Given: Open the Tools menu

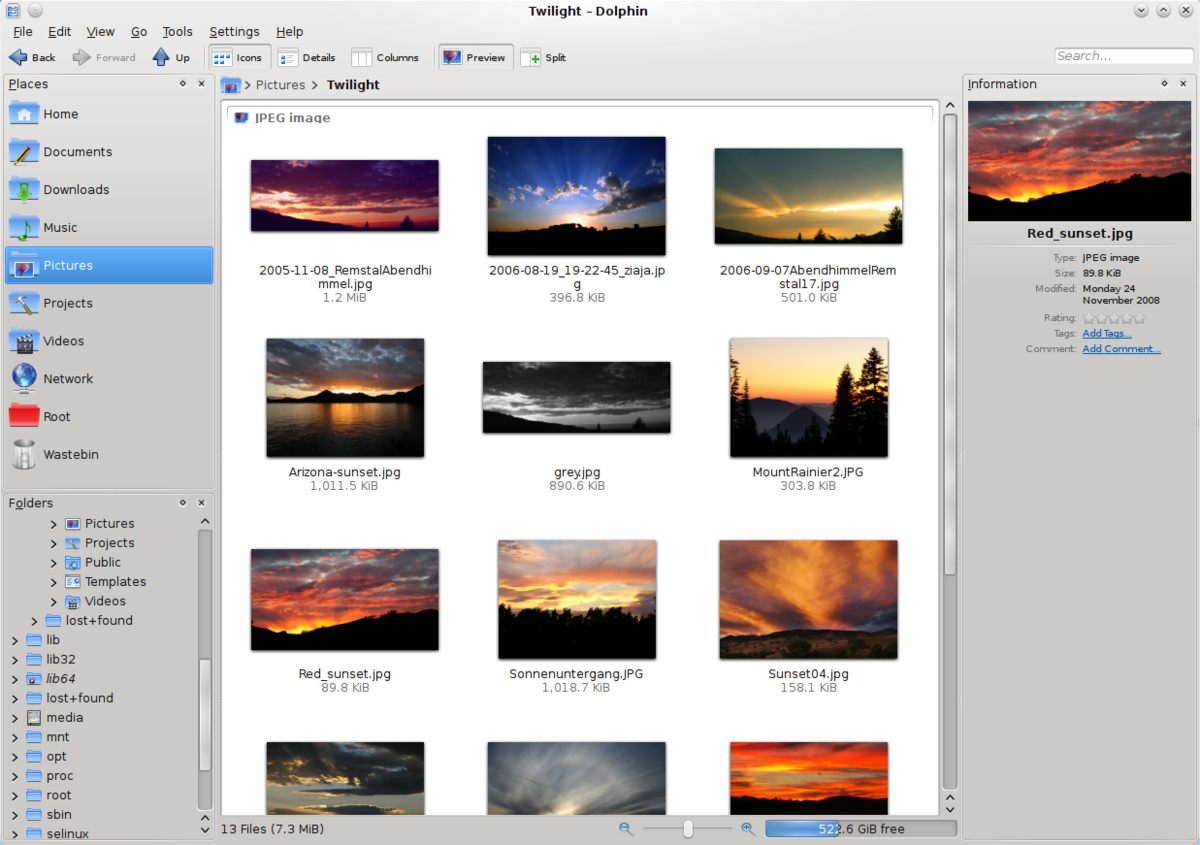Looking at the screenshot, I should pos(177,32).
